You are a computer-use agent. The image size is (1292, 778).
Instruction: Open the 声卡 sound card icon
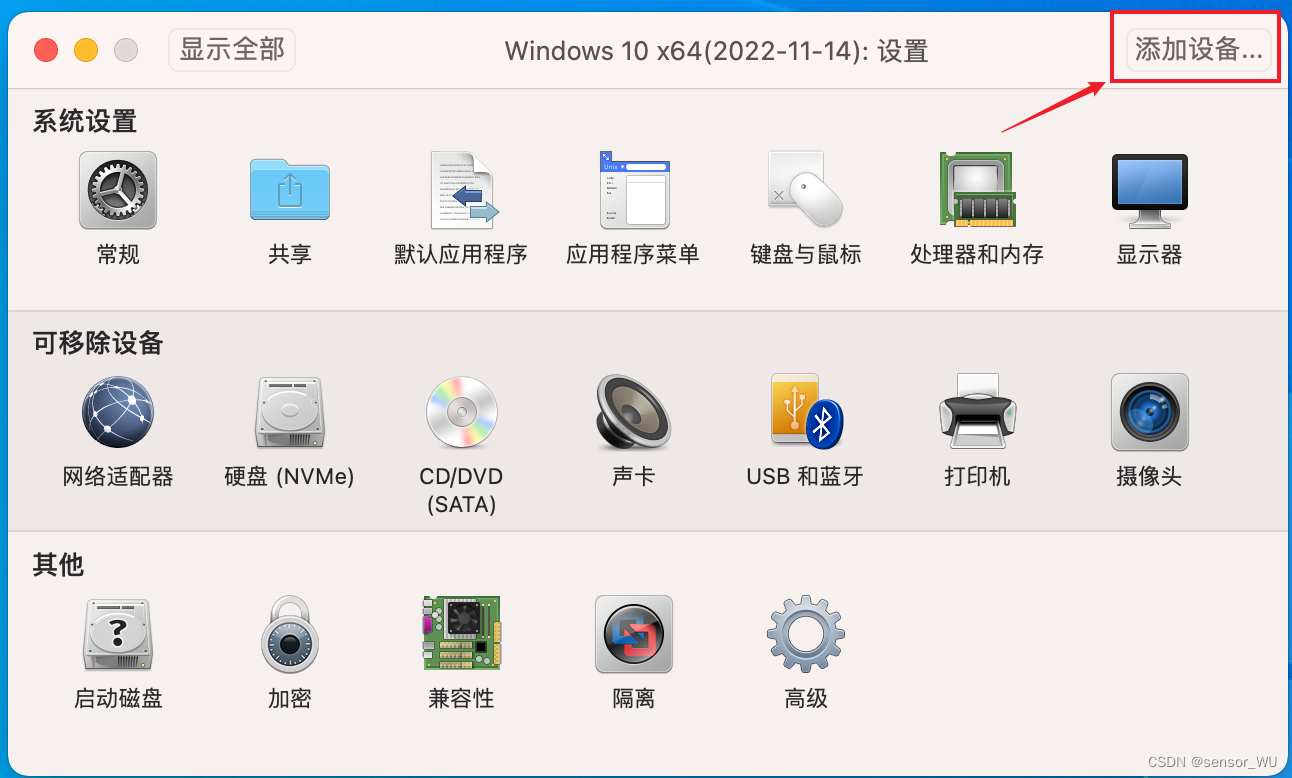633,412
